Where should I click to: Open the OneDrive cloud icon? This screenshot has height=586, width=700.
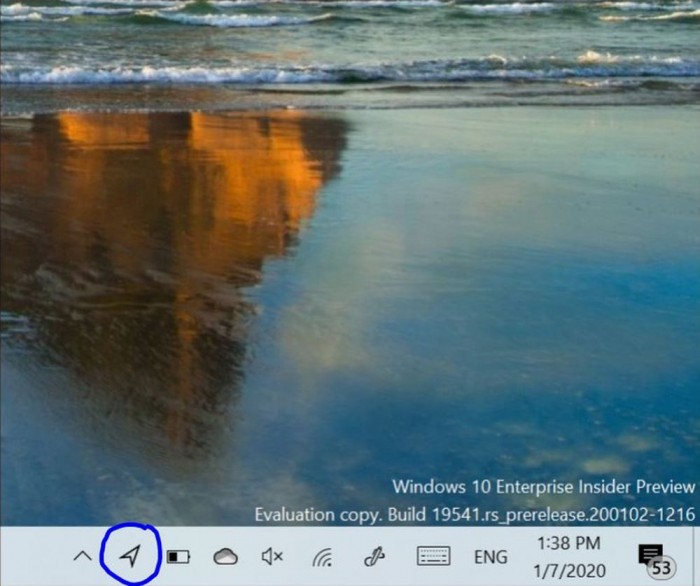pos(226,557)
